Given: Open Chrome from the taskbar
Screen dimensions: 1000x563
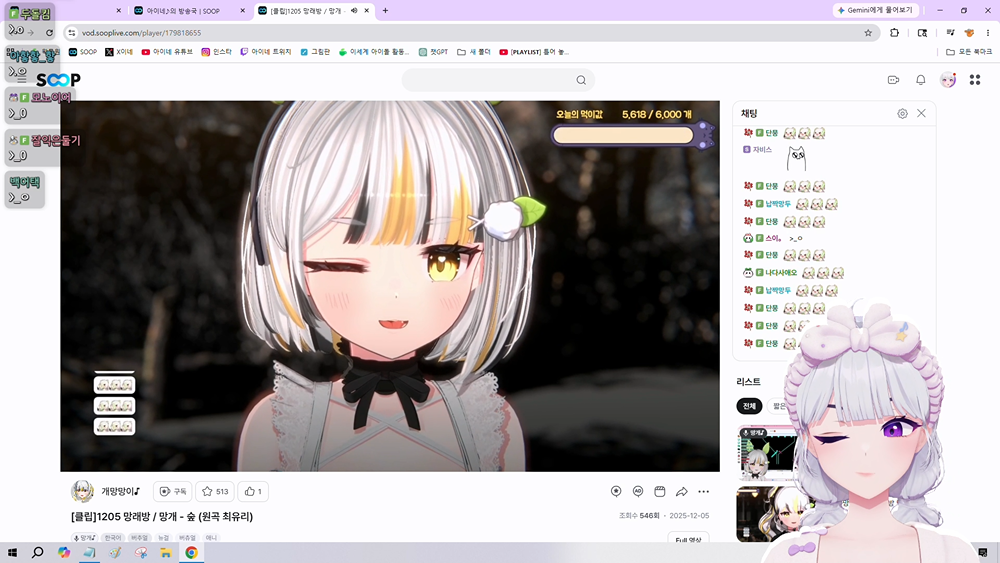Looking at the screenshot, I should coord(191,553).
